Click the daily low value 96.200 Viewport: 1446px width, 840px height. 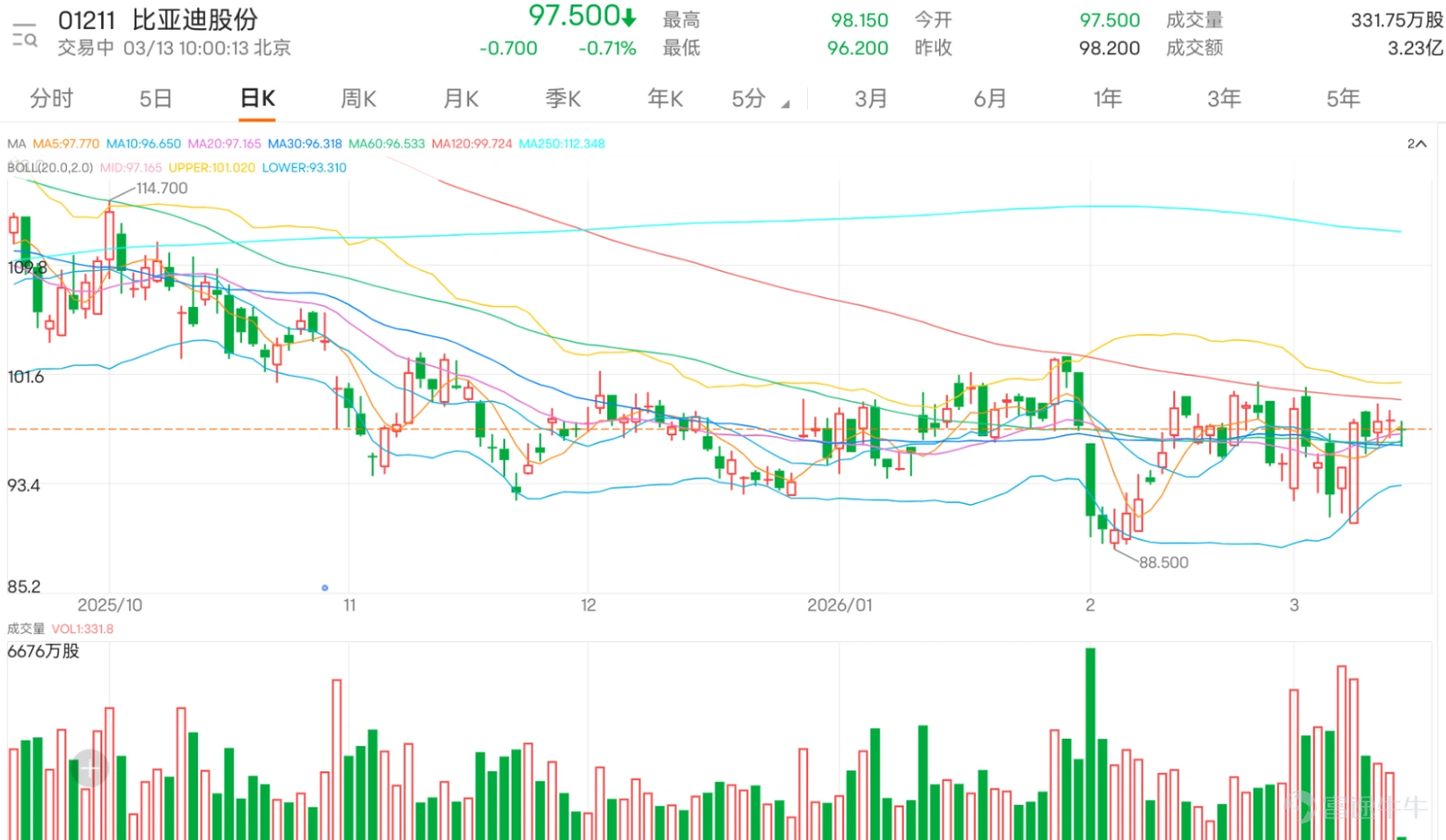(x=858, y=48)
